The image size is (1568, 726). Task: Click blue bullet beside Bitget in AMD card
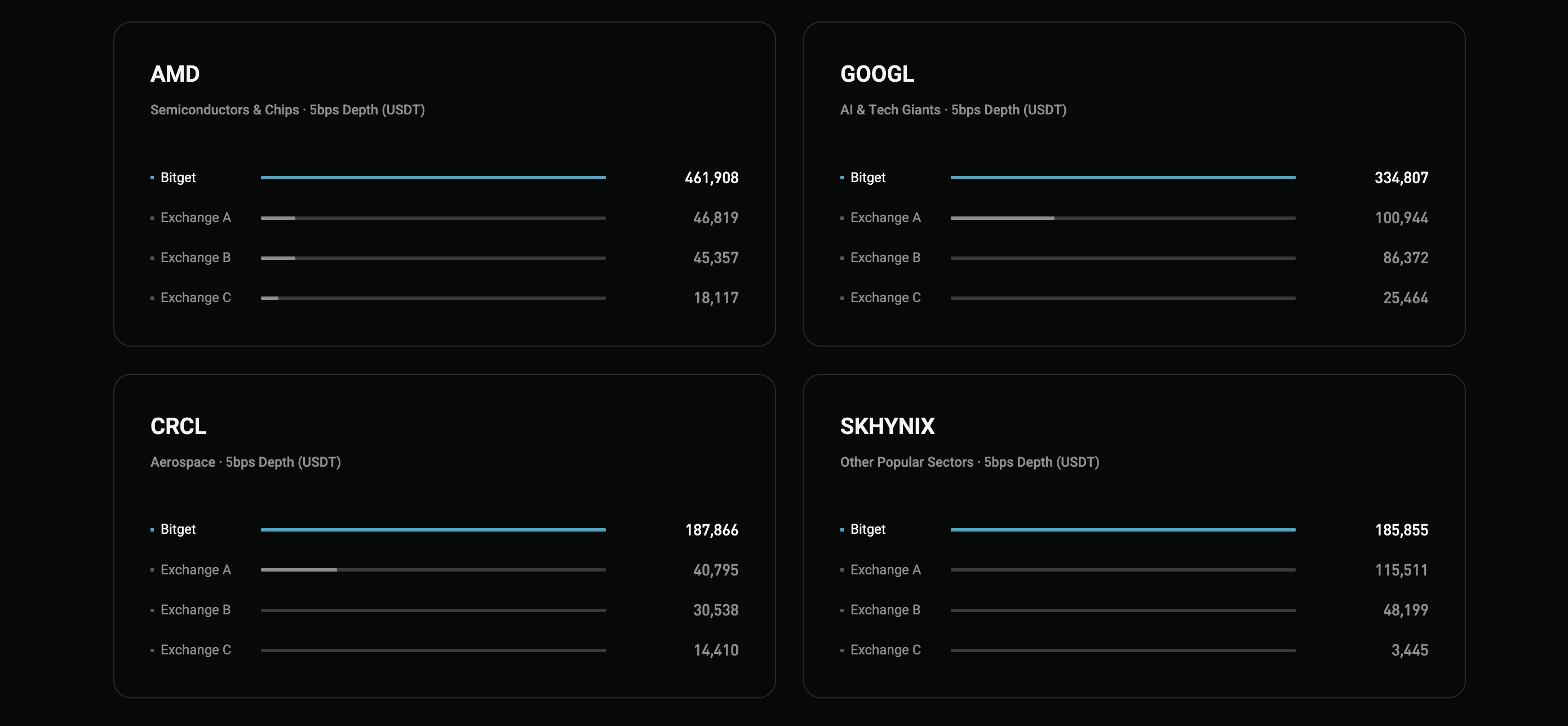click(x=152, y=178)
